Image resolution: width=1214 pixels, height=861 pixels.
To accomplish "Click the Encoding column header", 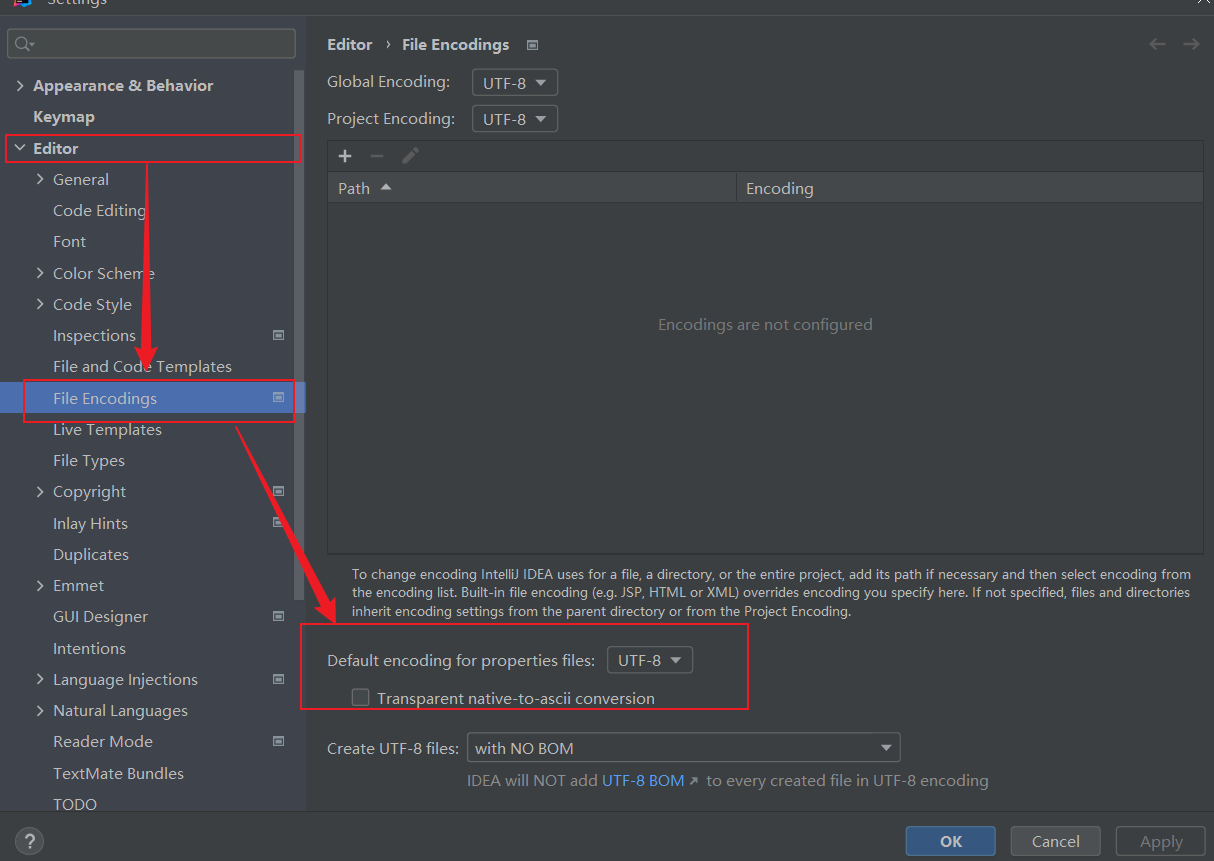I will (970, 188).
